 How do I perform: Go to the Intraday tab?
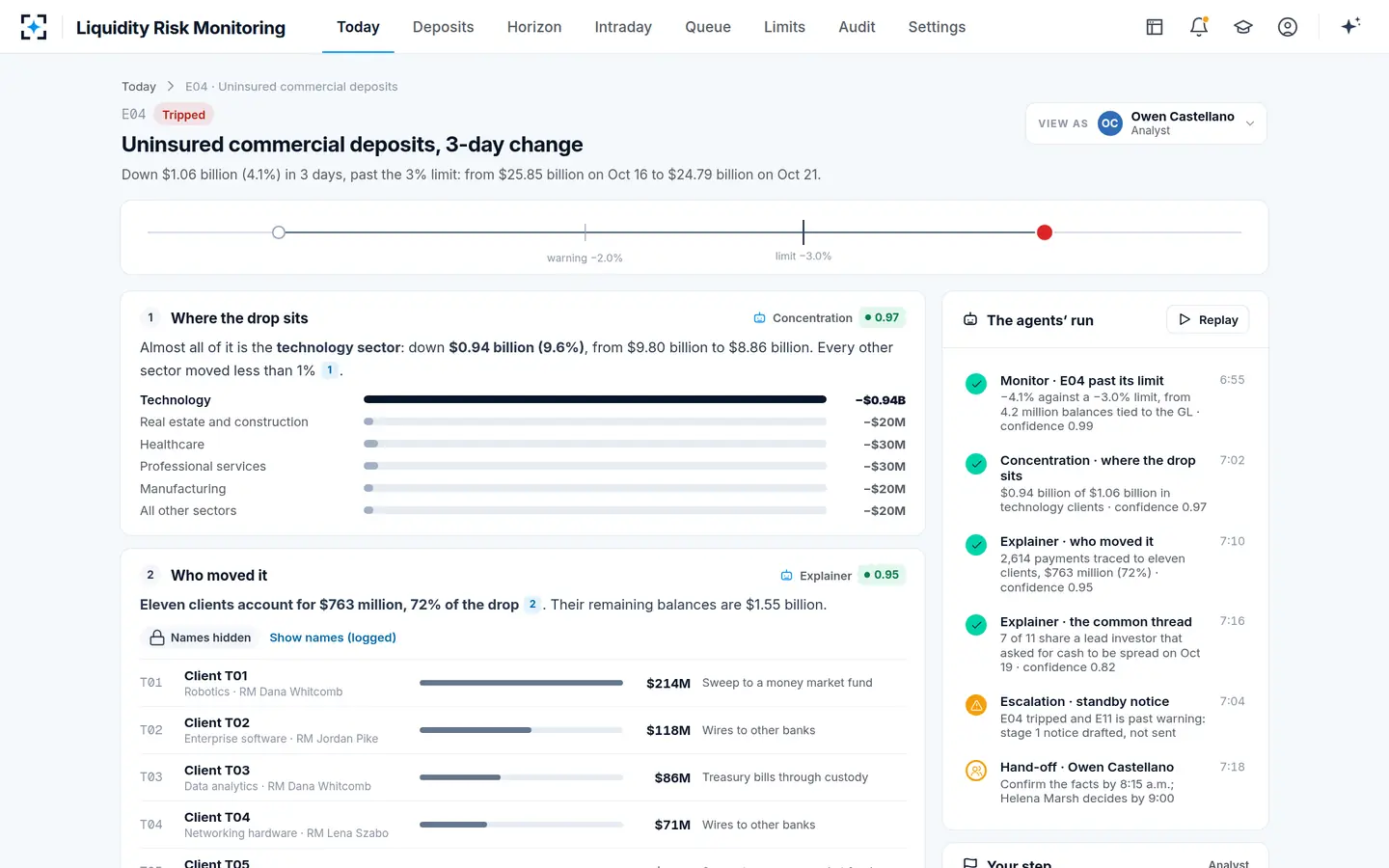[x=623, y=27]
